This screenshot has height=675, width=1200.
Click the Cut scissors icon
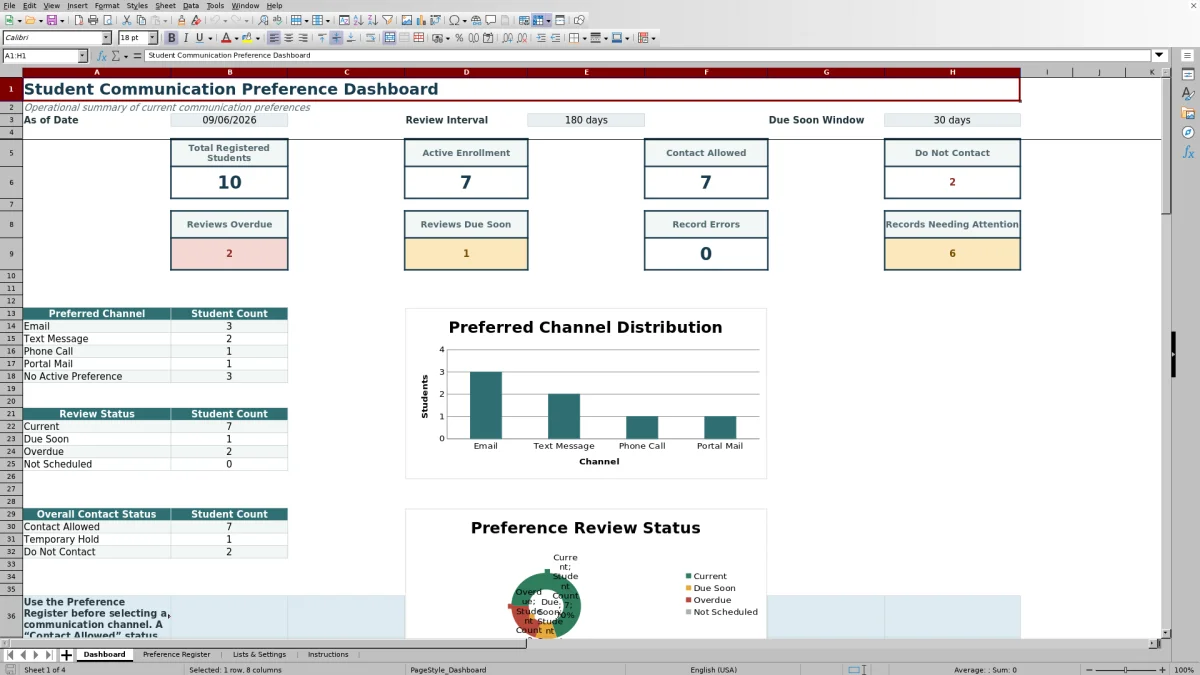[127, 20]
